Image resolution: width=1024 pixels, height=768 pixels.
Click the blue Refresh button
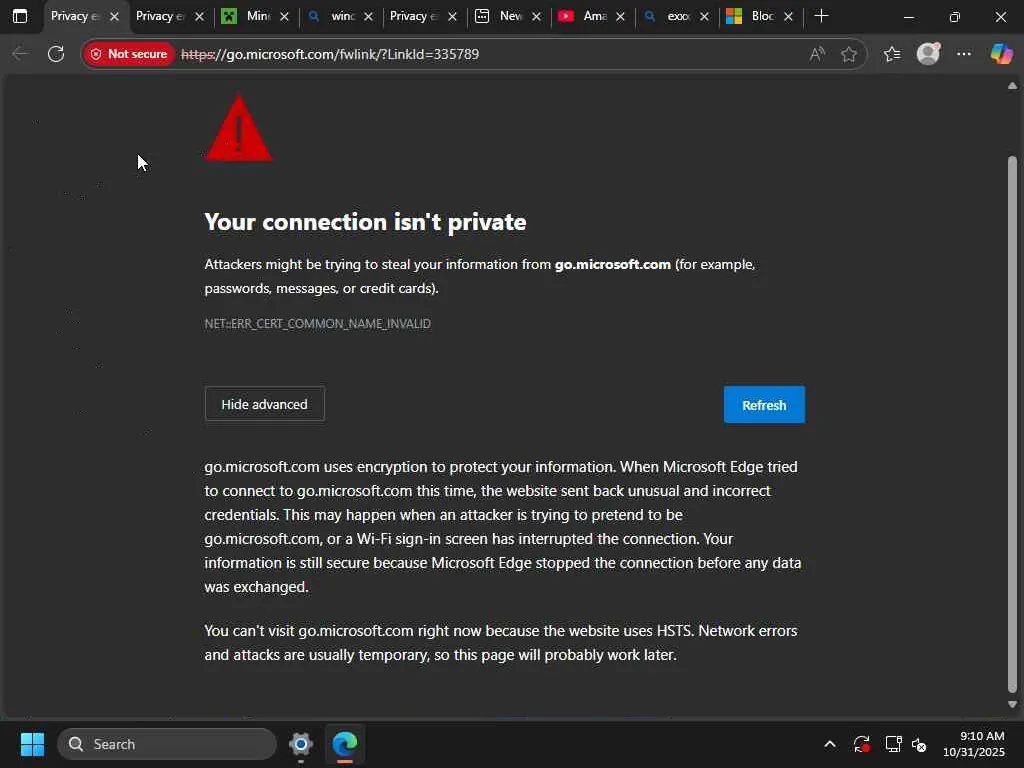pyautogui.click(x=764, y=405)
